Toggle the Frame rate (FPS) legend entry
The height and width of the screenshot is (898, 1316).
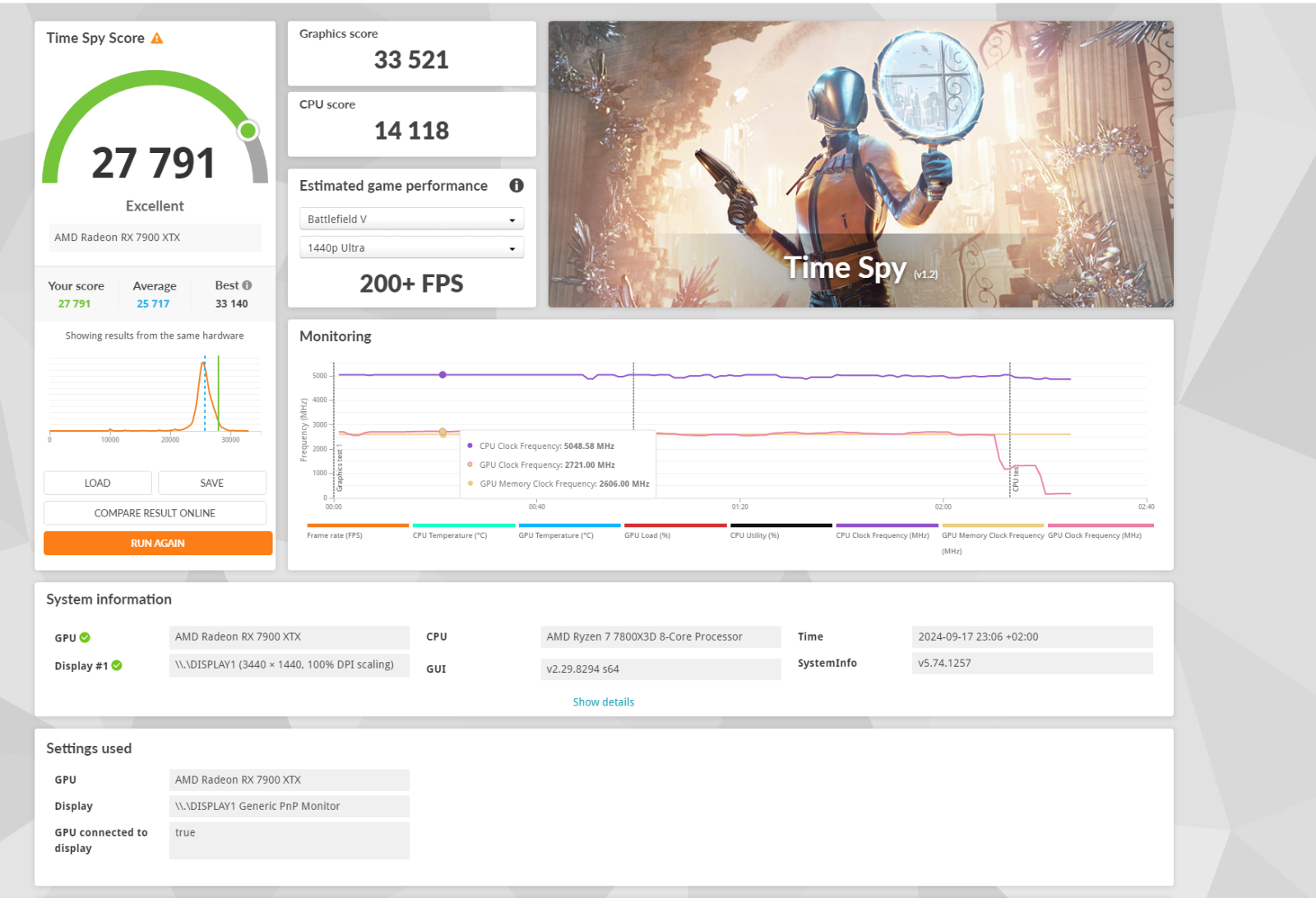(357, 531)
